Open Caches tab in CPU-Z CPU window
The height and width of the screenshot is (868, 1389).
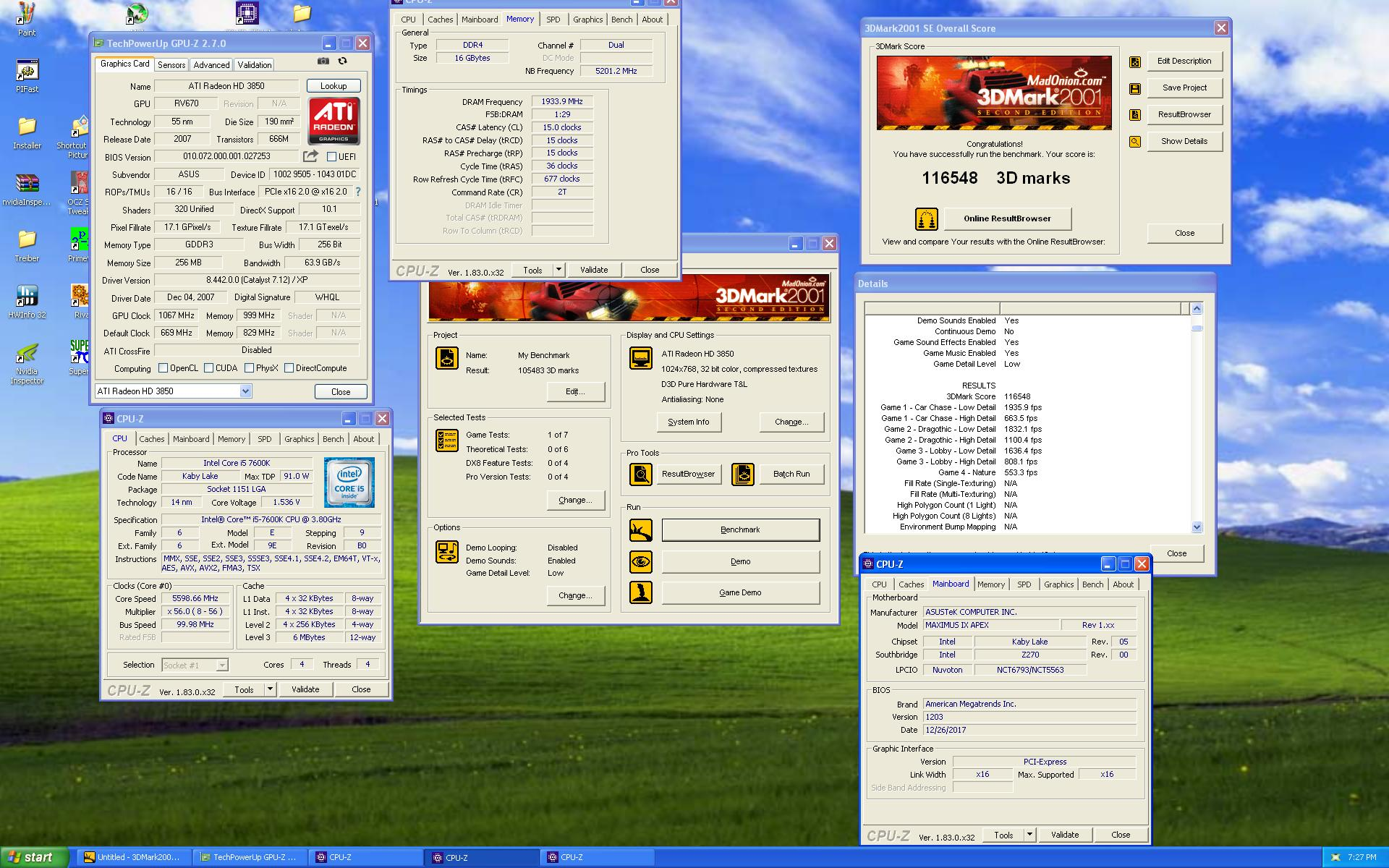152,439
